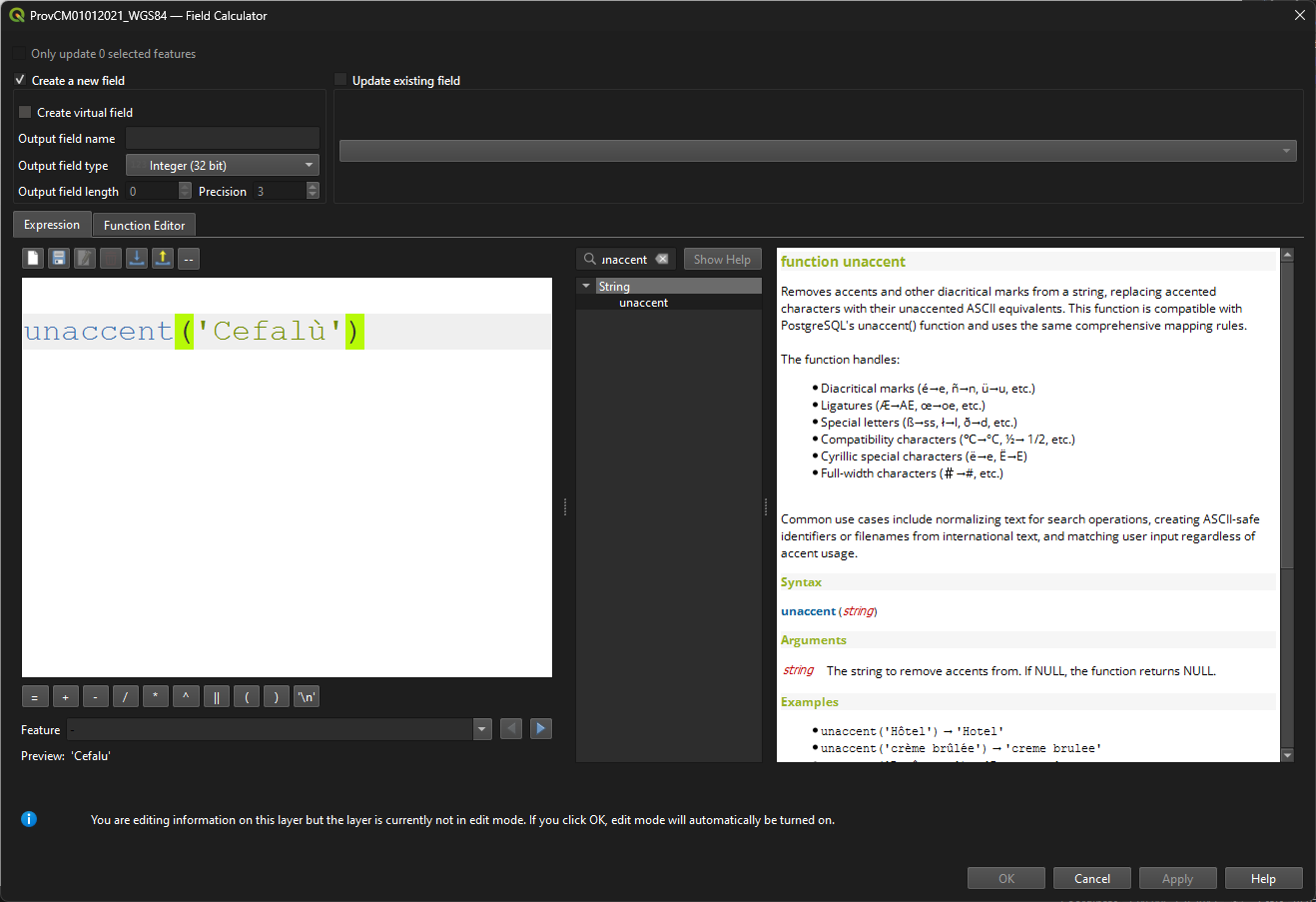The height and width of the screenshot is (902, 1316).
Task: Collapse the String function group
Action: point(586,287)
